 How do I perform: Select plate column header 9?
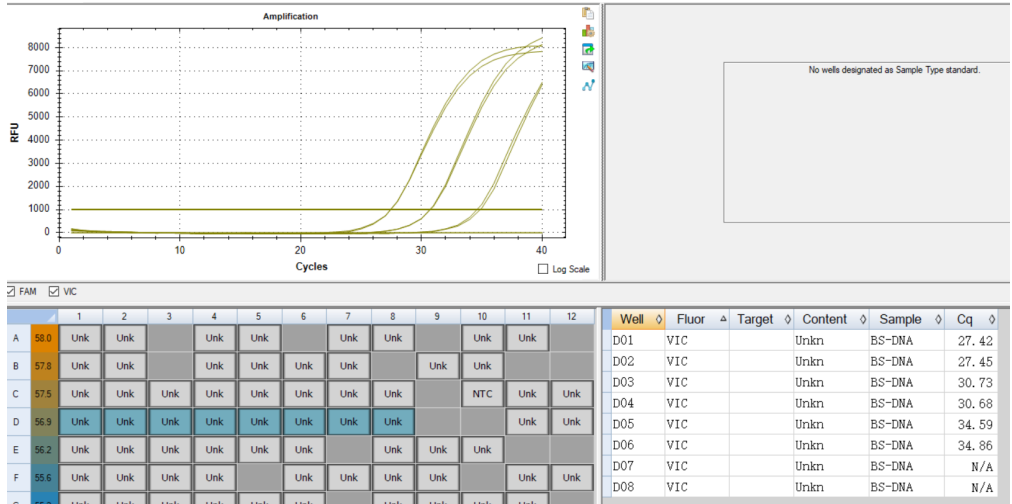438,316
